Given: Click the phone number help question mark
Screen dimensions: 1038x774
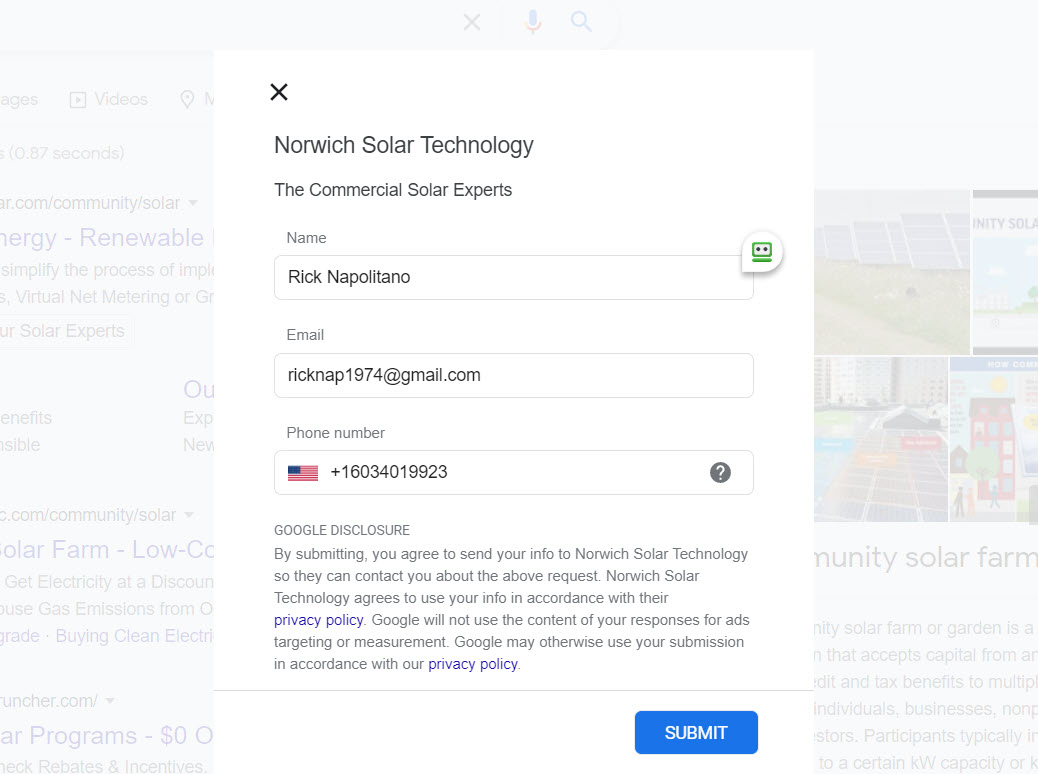Looking at the screenshot, I should [720, 473].
